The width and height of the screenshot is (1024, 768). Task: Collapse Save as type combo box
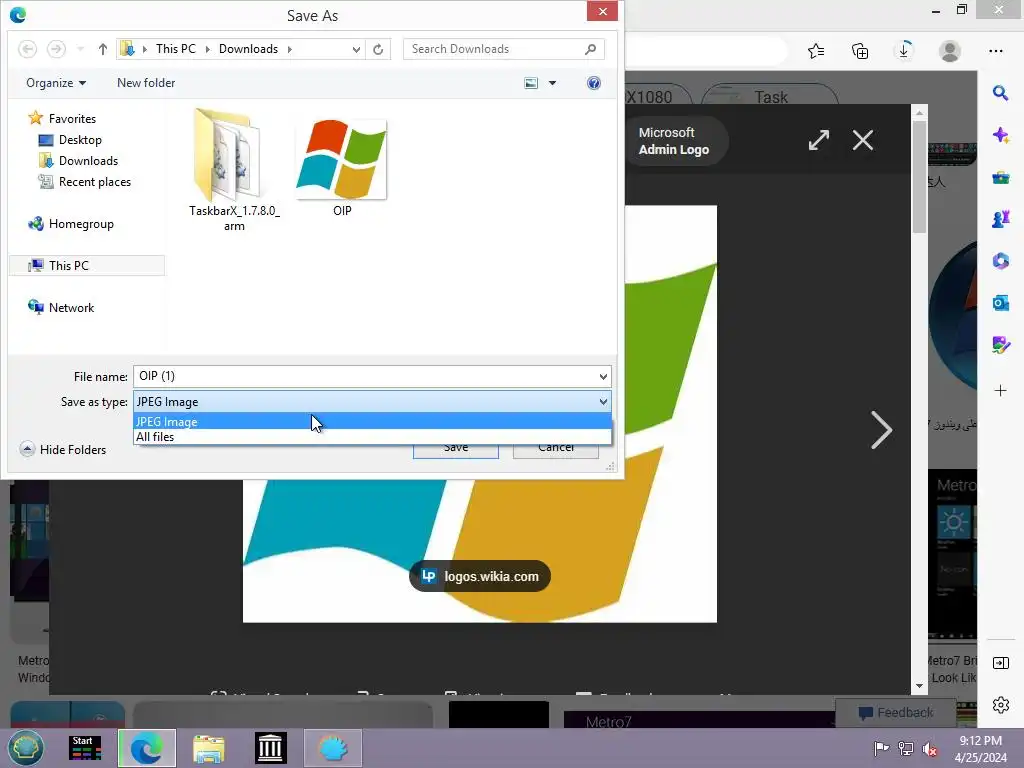603,402
